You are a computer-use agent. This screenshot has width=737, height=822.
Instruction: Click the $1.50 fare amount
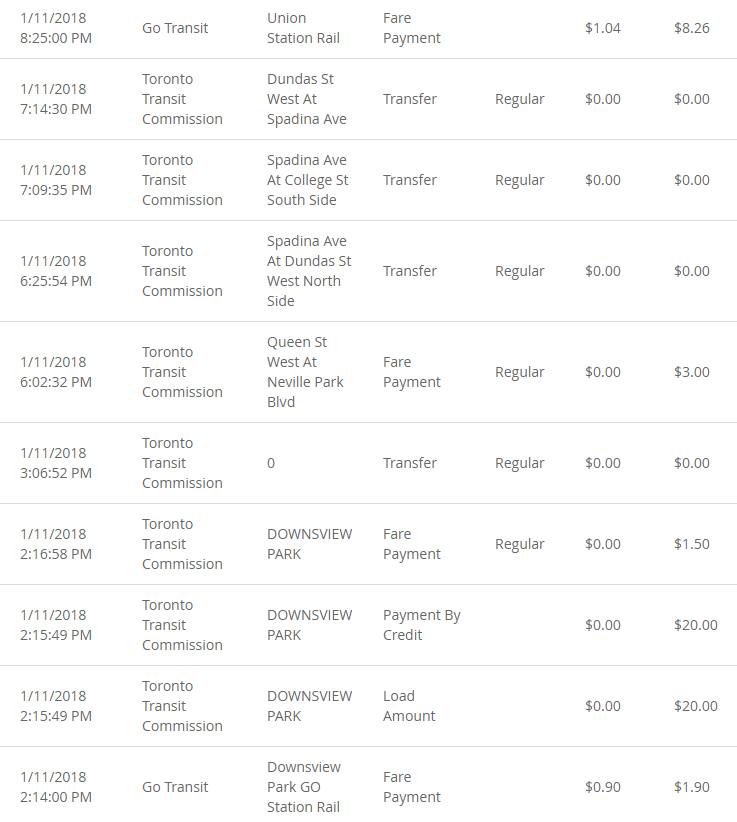(x=691, y=544)
